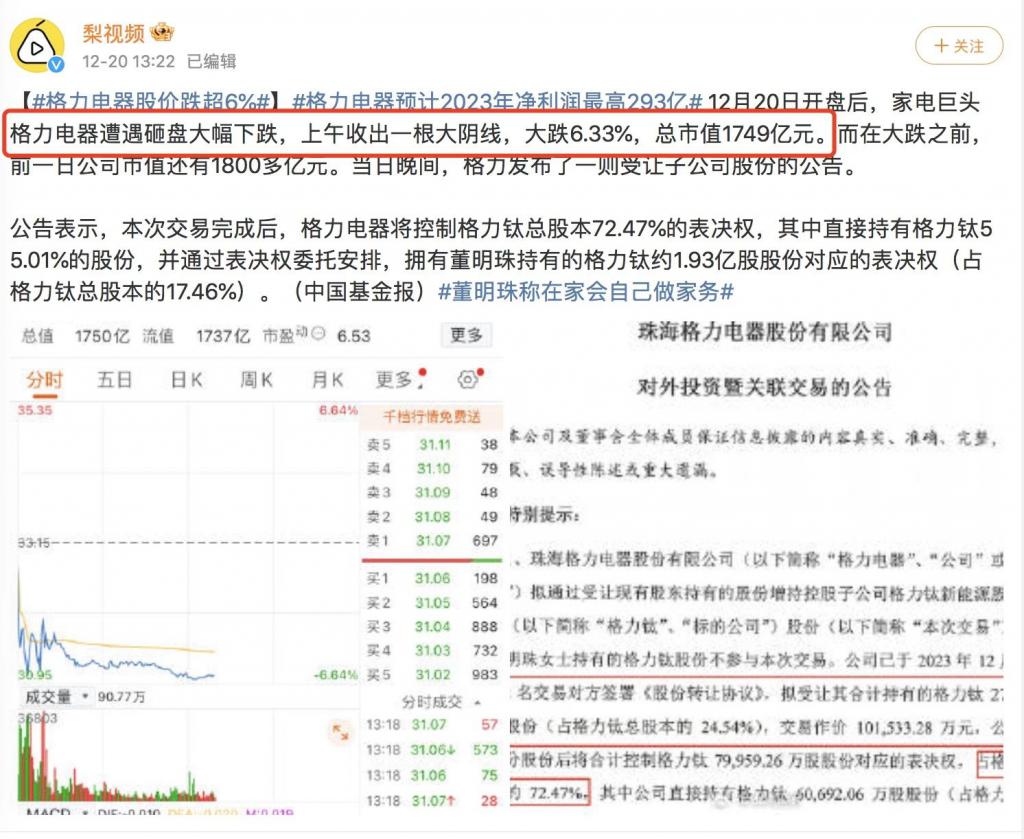Click the trade record with volume 28
Image resolution: width=1024 pixels, height=839 pixels.
point(432,800)
